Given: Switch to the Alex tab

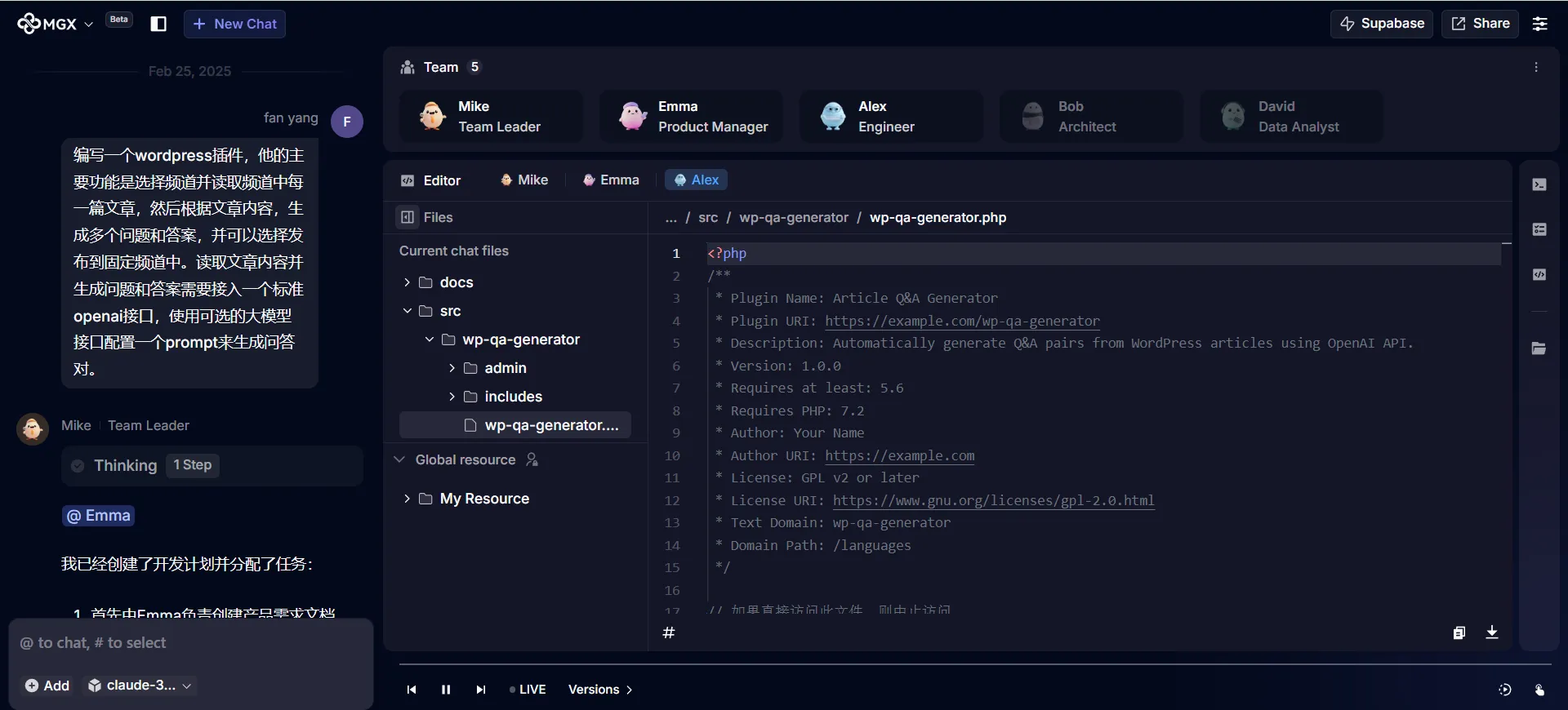Looking at the screenshot, I should click(x=697, y=180).
